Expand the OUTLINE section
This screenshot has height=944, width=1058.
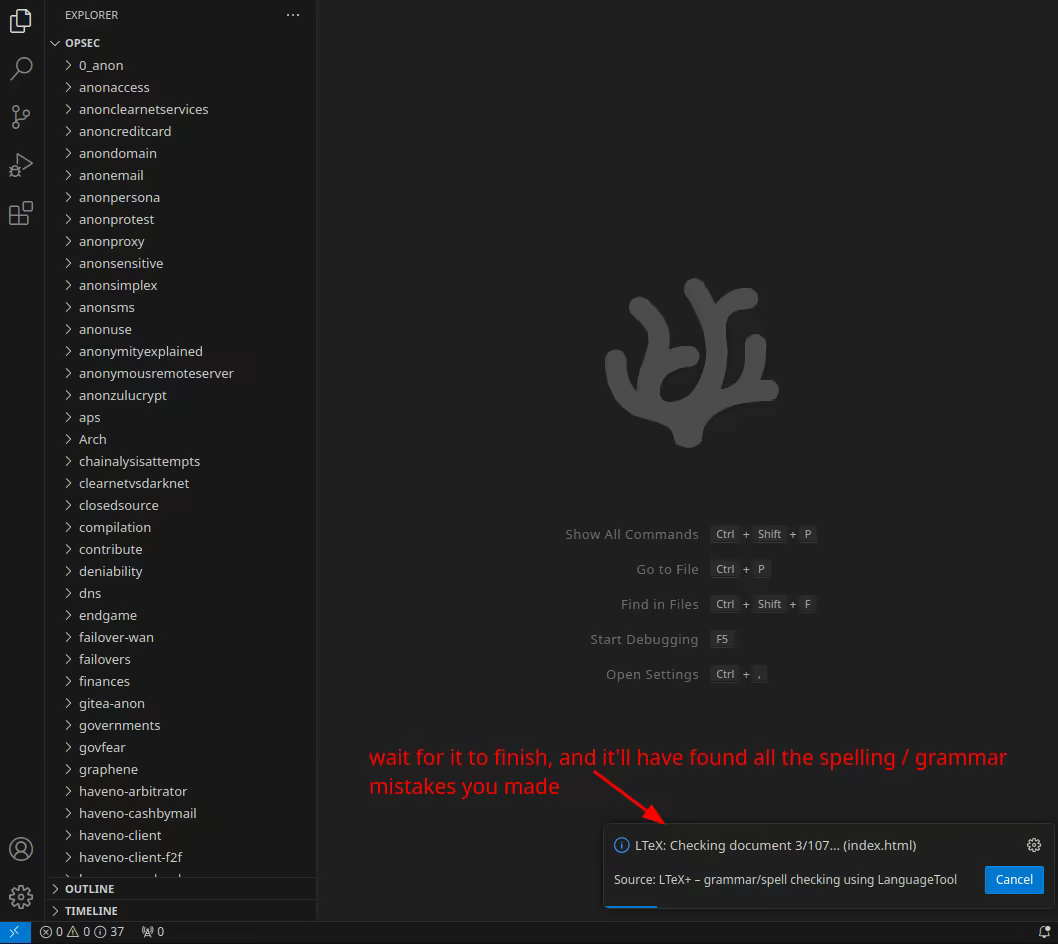pos(89,889)
